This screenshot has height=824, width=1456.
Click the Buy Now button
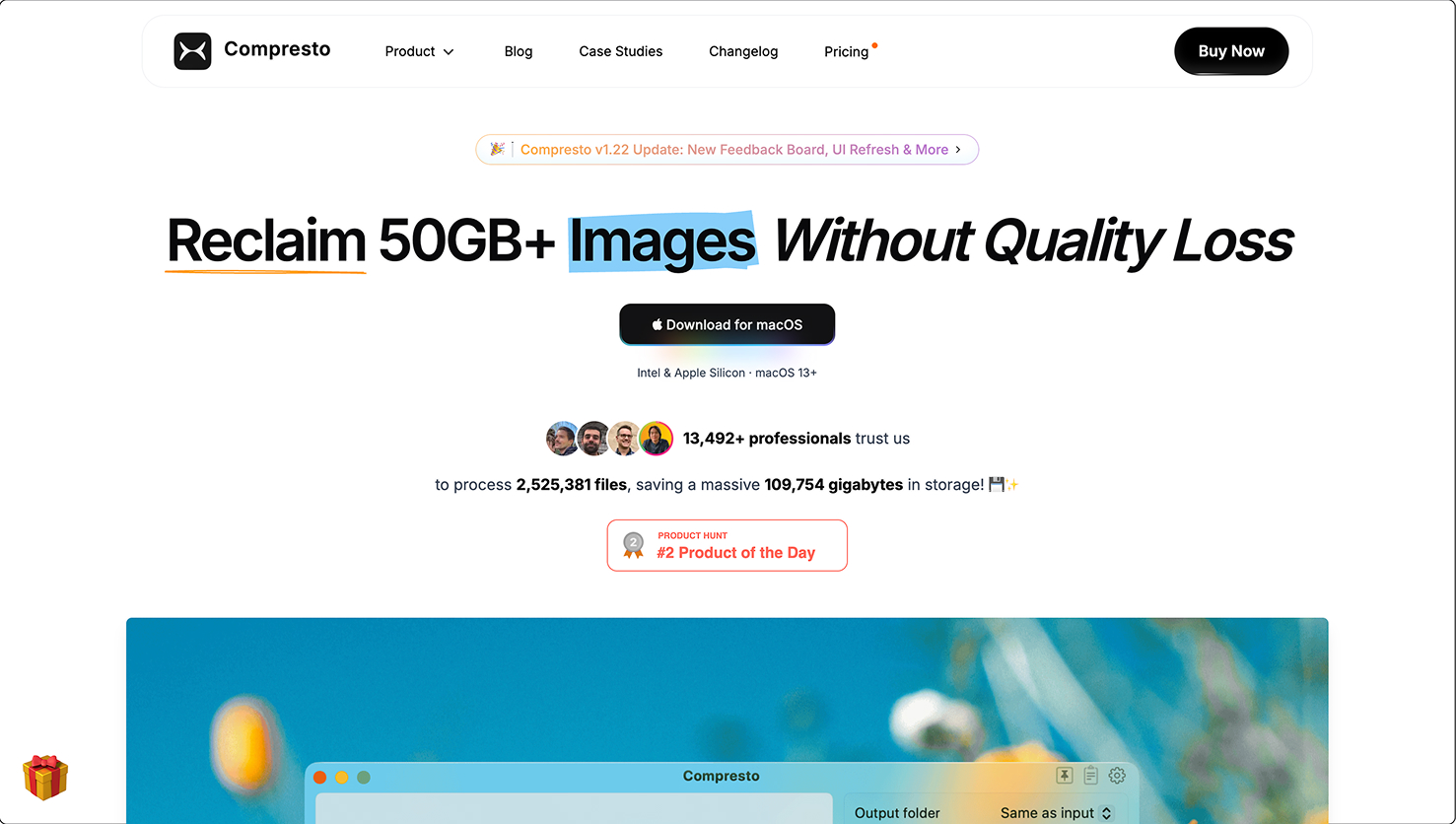pos(1231,51)
